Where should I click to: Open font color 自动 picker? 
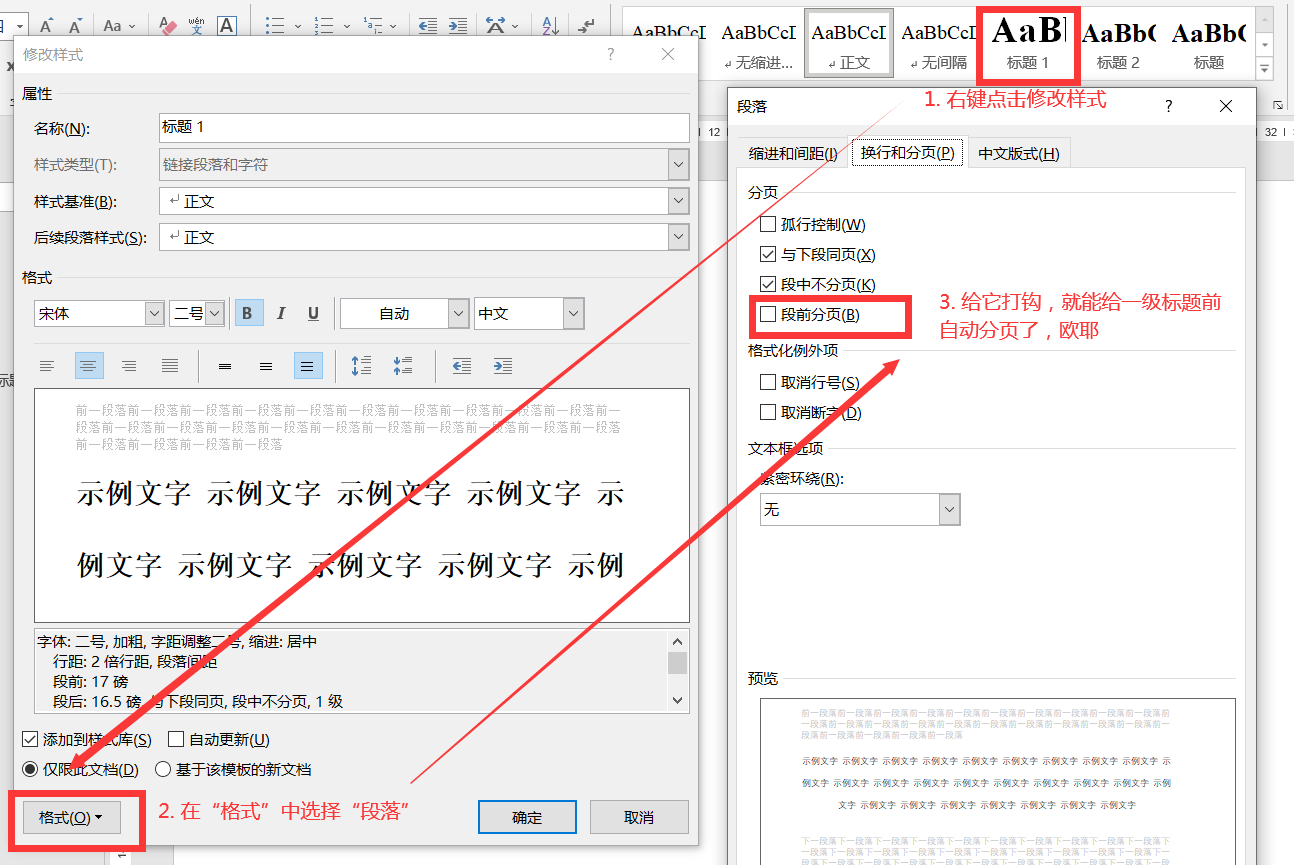(x=458, y=313)
